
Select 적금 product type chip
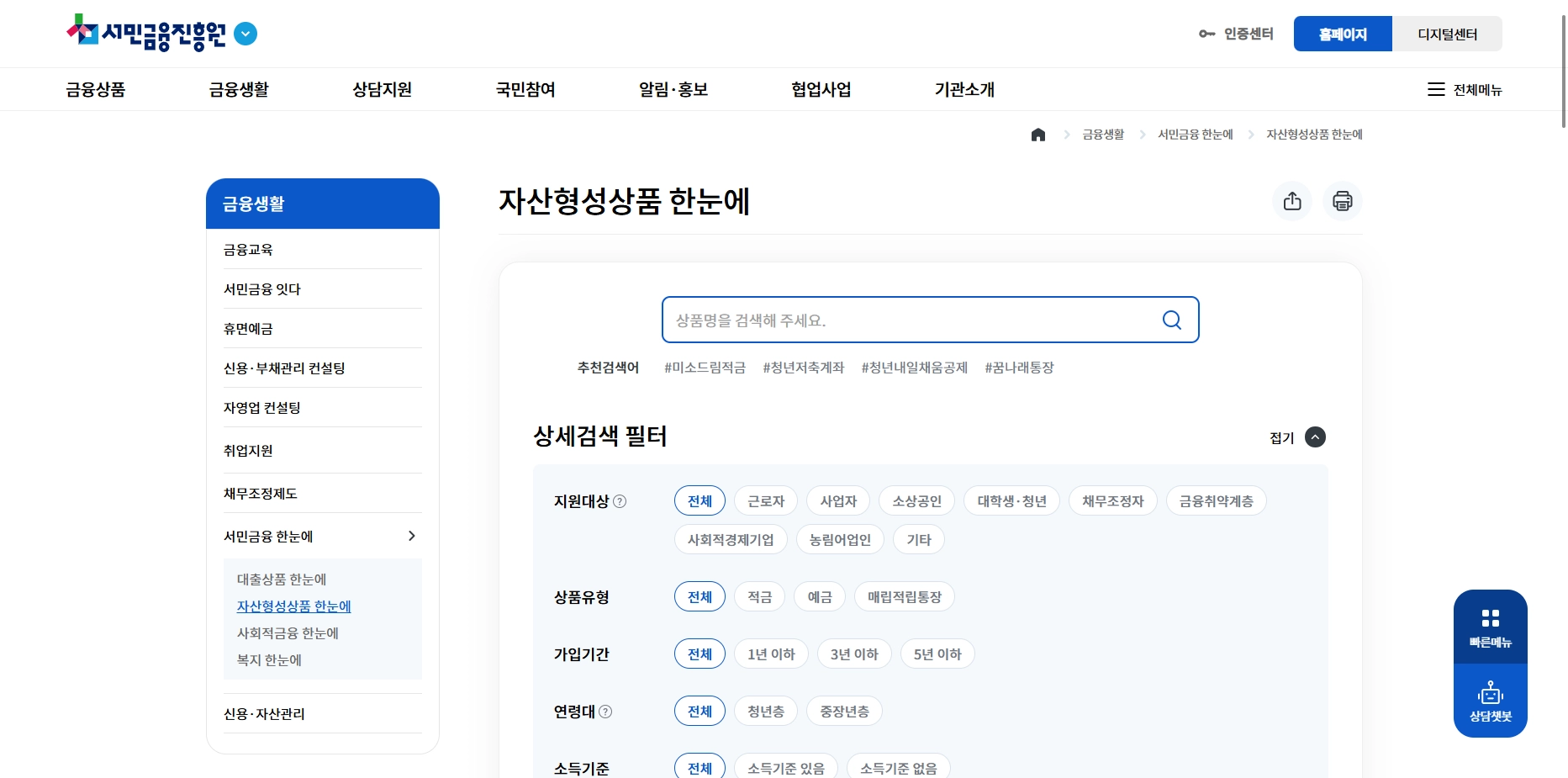point(759,597)
